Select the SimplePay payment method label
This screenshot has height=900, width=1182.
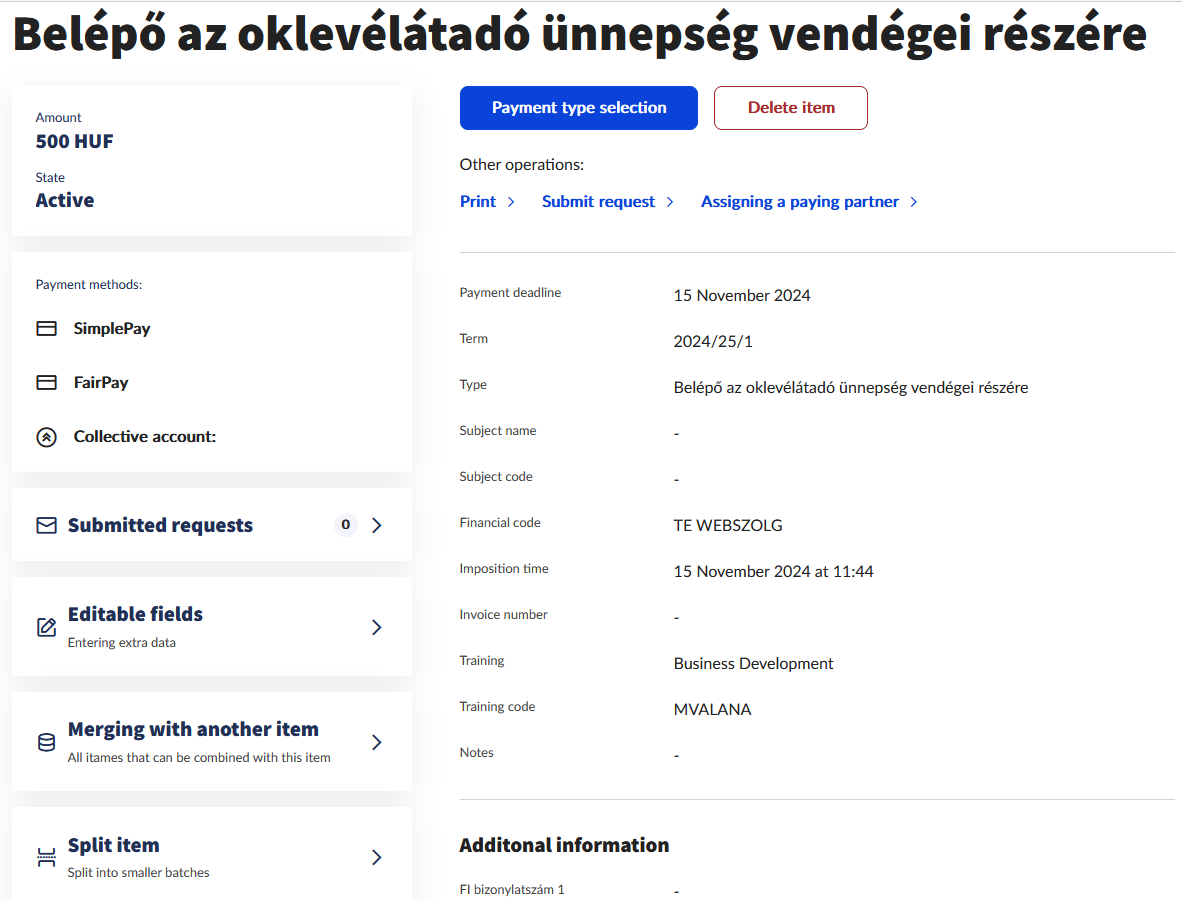(x=112, y=329)
